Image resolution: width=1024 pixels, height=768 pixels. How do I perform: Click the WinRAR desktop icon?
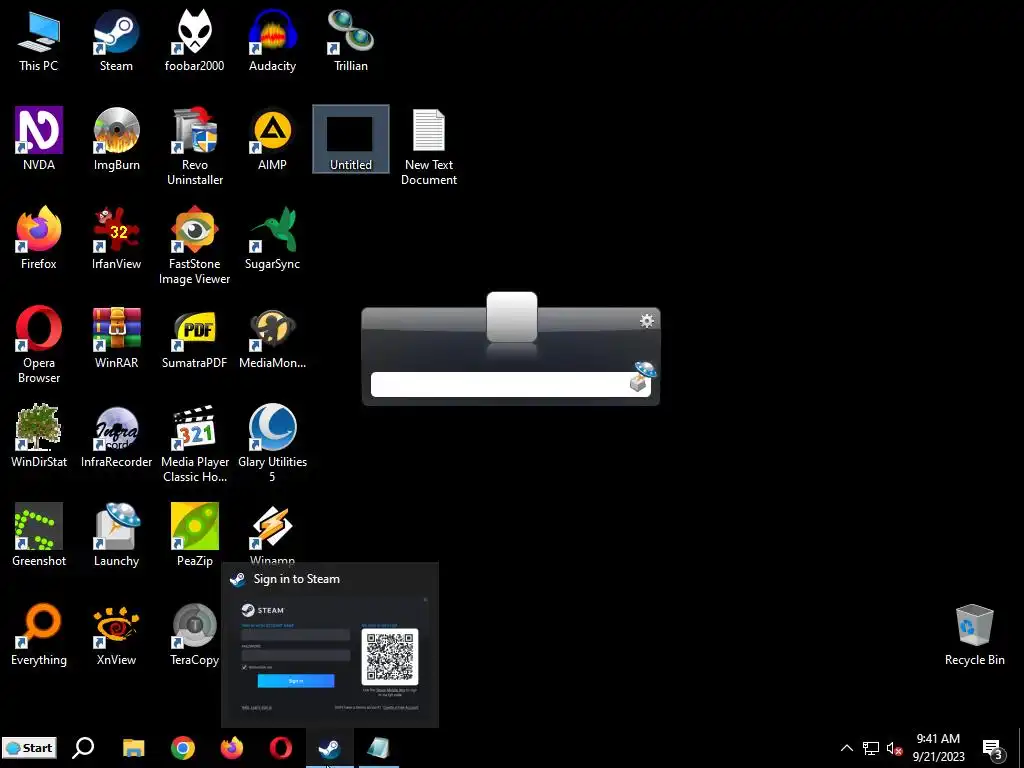116,338
